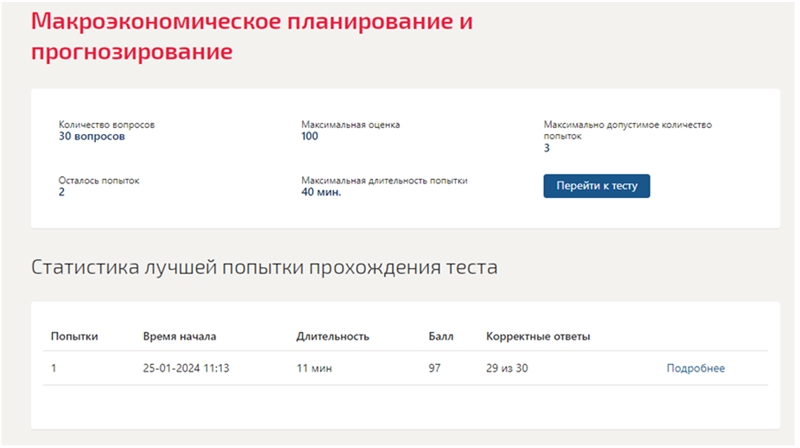The width and height of the screenshot is (800, 448).
Task: Click the maximum attempts value 3
Action: point(547,148)
